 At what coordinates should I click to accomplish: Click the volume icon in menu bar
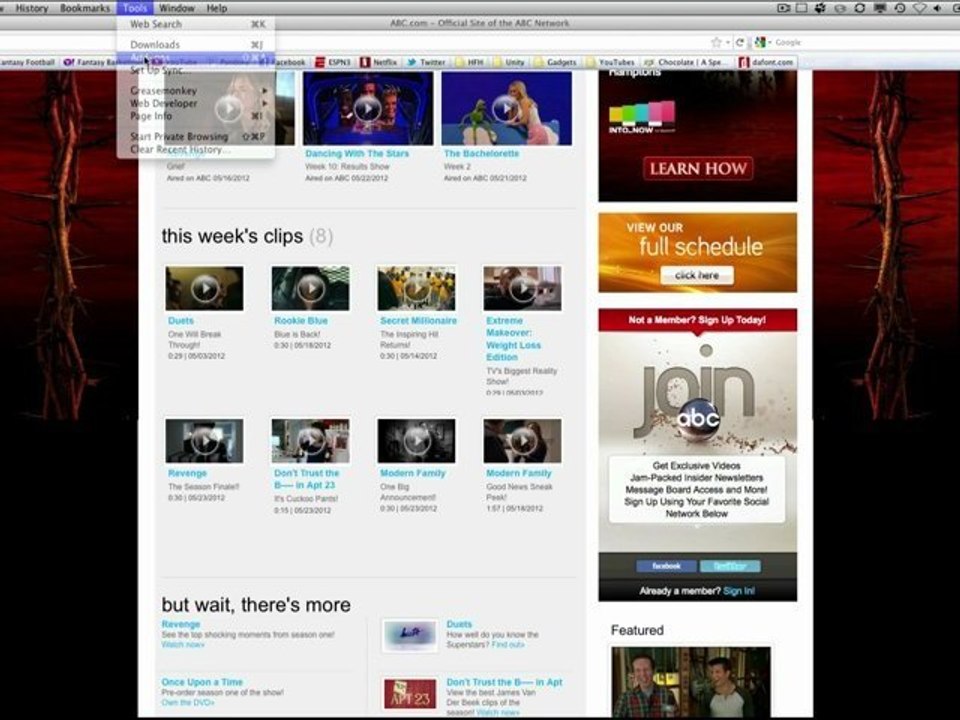pos(938,8)
